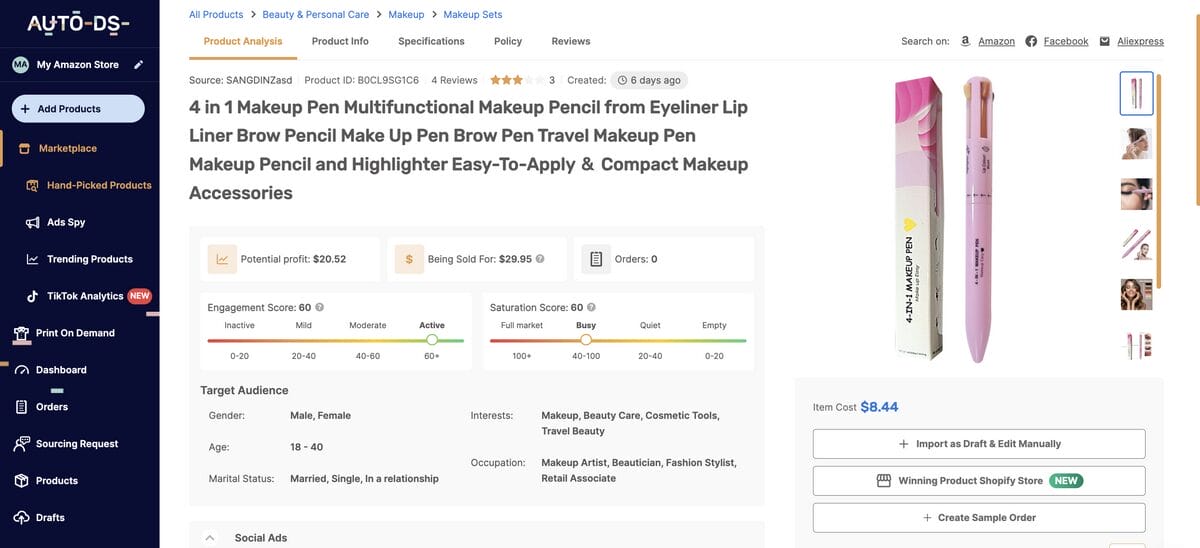Go to the Beauty & Personal Care breadcrumb
The width and height of the screenshot is (1200, 548).
(316, 15)
